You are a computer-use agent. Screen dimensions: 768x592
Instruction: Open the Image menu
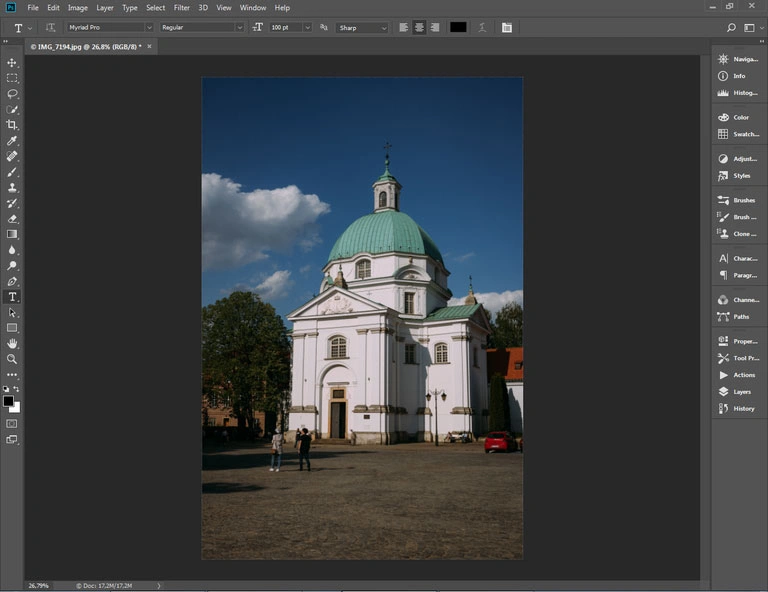point(77,8)
